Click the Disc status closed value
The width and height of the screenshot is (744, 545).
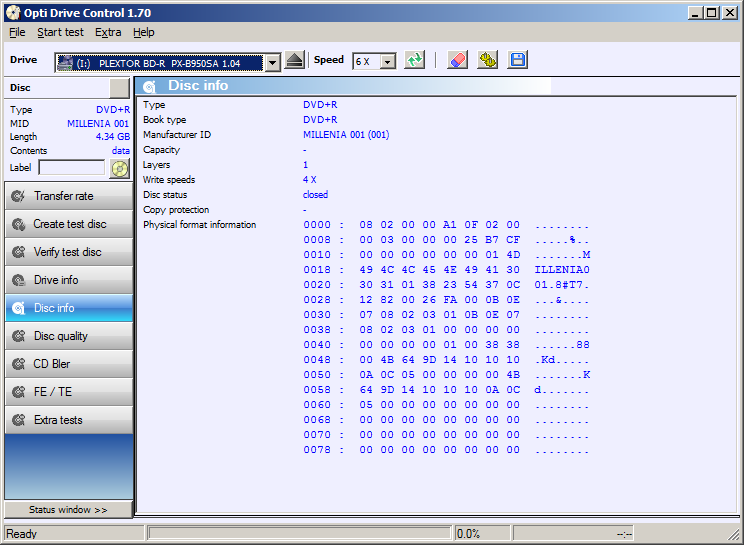[315, 194]
